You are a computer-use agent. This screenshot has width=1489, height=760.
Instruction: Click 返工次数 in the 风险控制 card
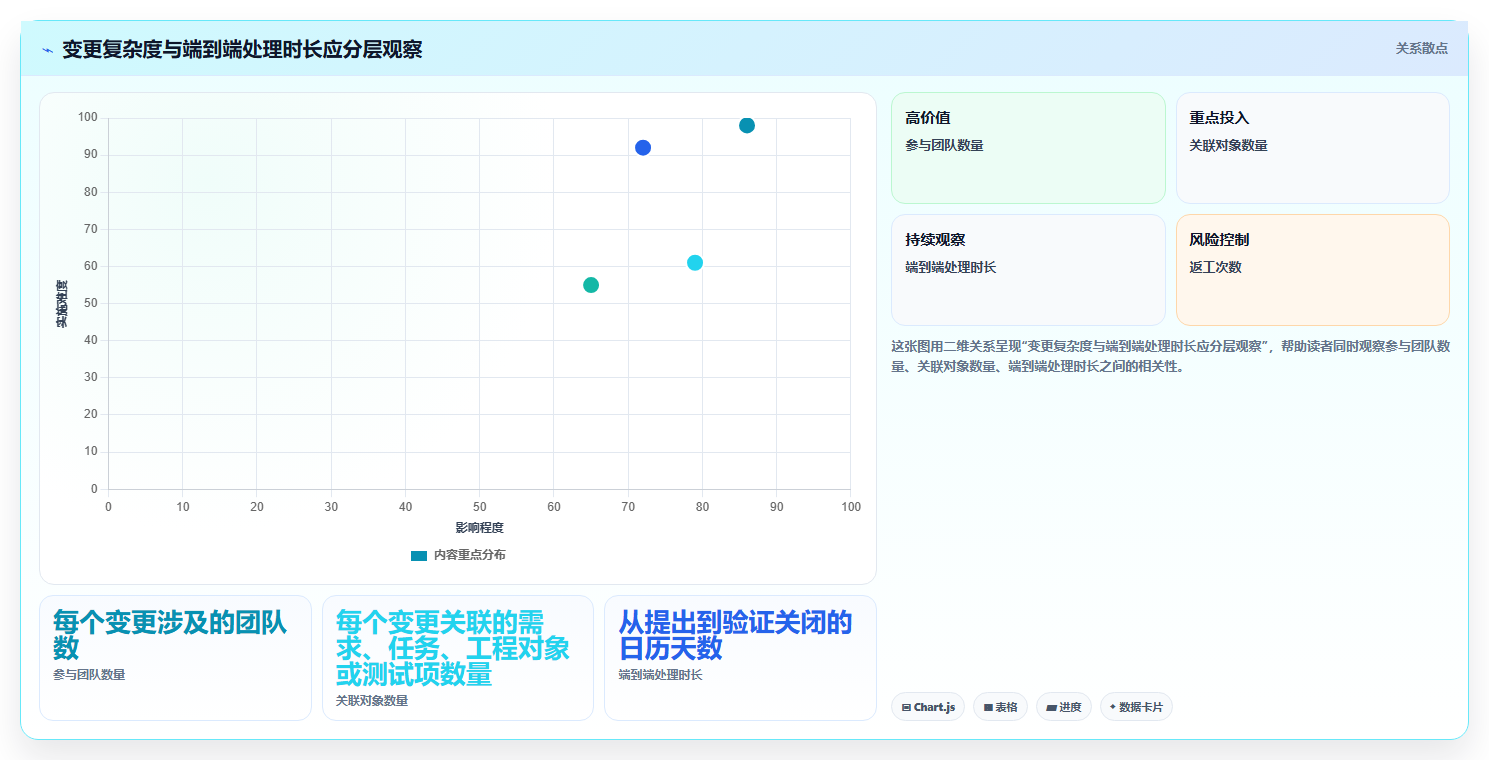click(x=1215, y=267)
